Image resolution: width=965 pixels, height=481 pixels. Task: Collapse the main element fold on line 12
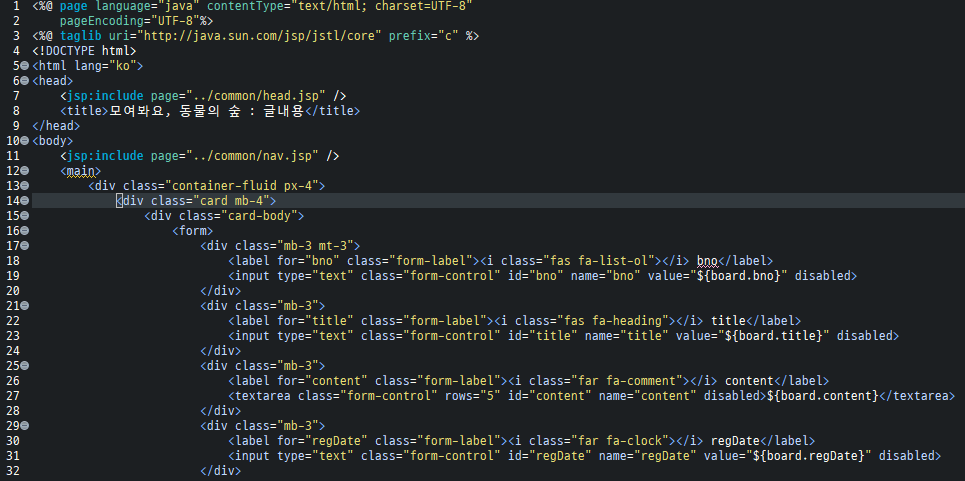pyautogui.click(x=25, y=170)
